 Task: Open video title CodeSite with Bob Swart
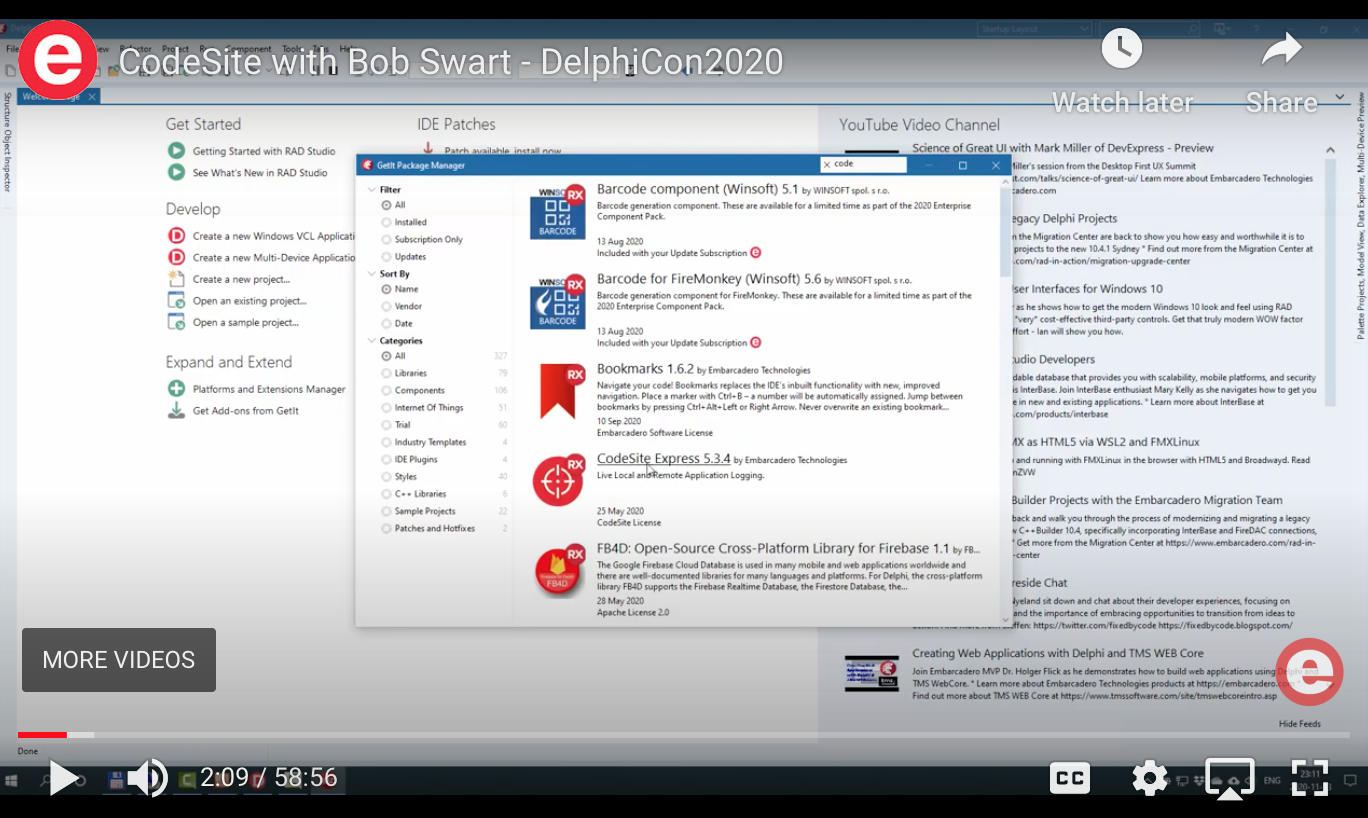[x=451, y=62]
